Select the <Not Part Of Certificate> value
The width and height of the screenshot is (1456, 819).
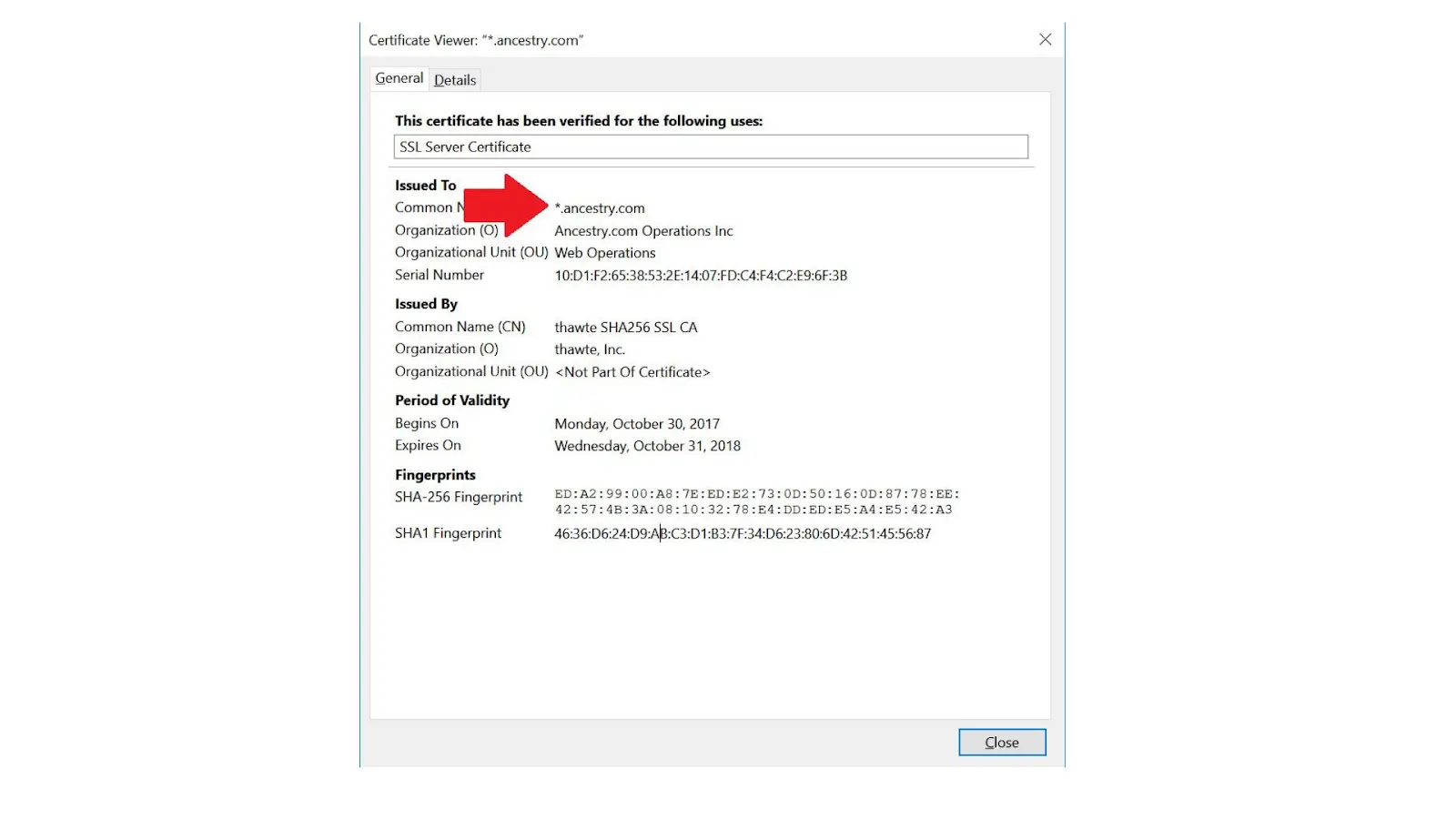[x=632, y=372]
